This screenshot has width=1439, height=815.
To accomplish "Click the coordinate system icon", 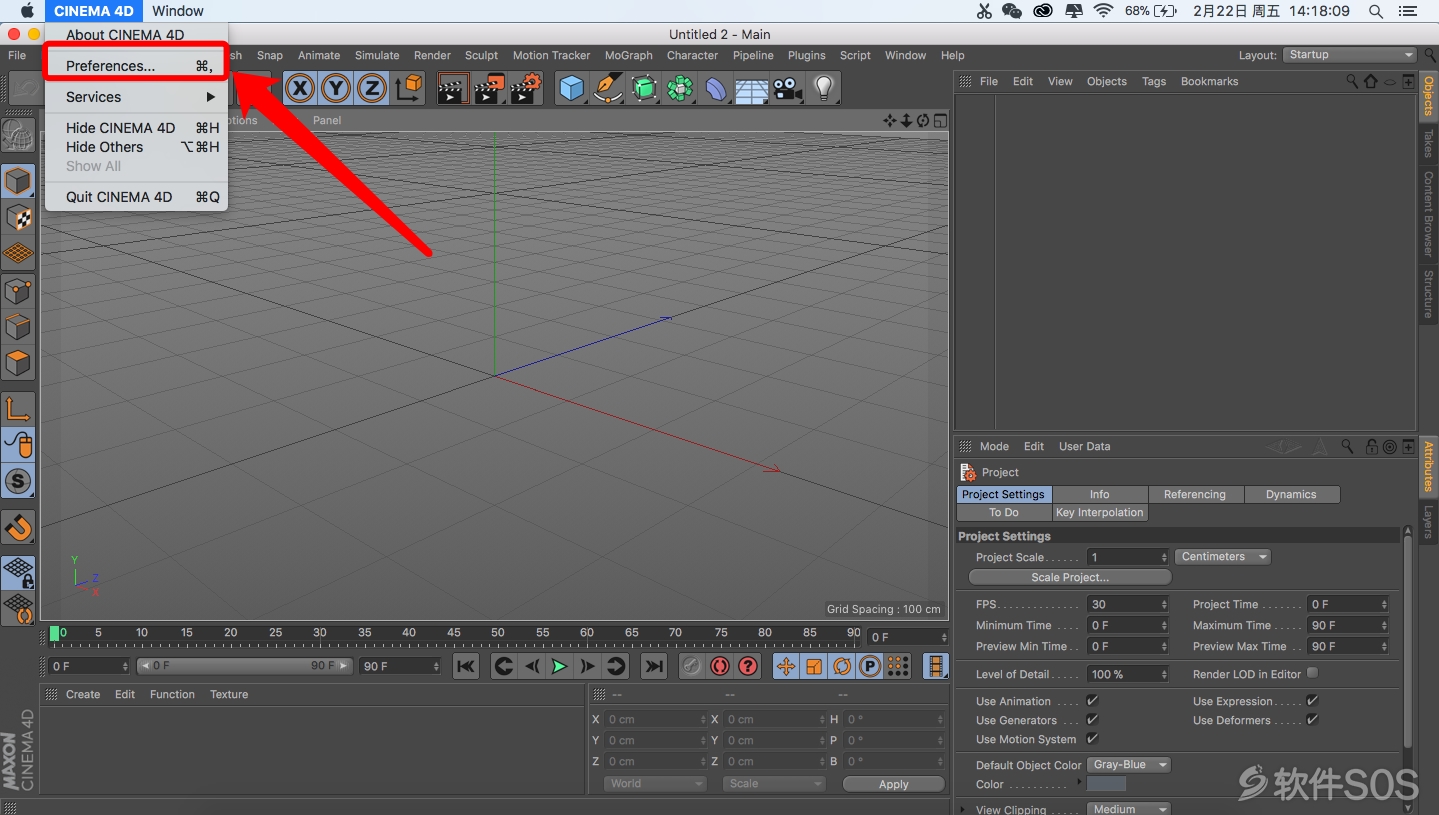I will [x=409, y=89].
